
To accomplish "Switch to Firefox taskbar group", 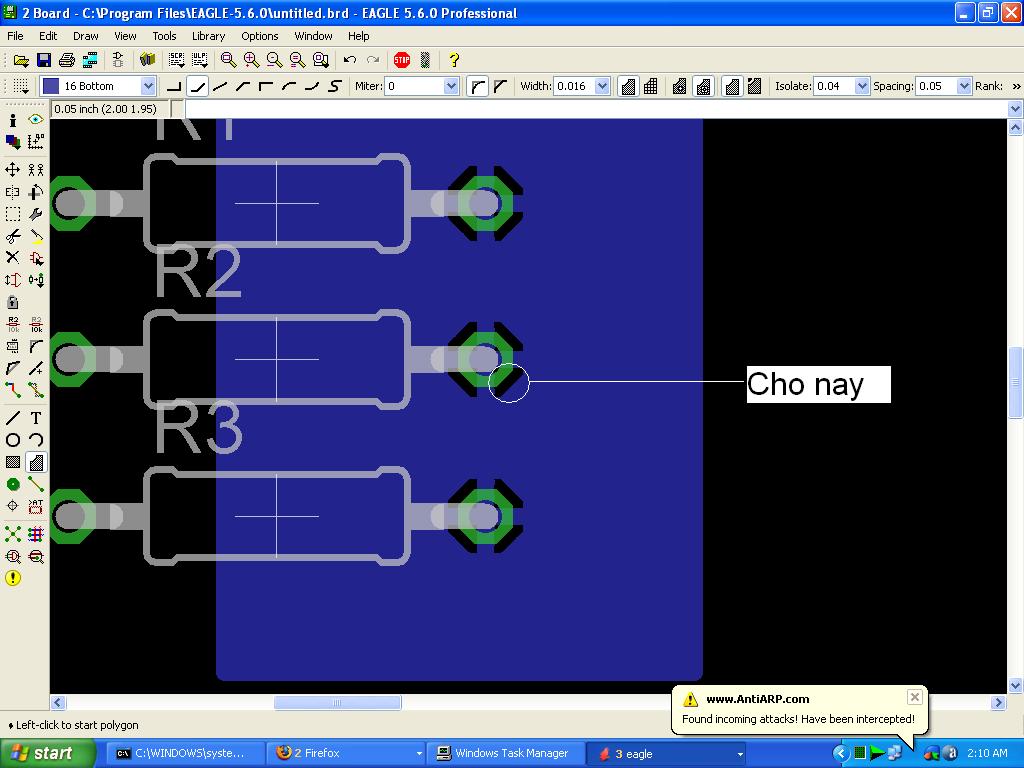I will tap(347, 753).
